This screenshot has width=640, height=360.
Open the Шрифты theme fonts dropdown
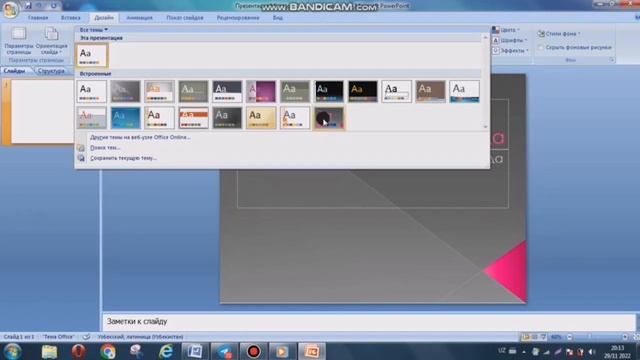point(510,40)
